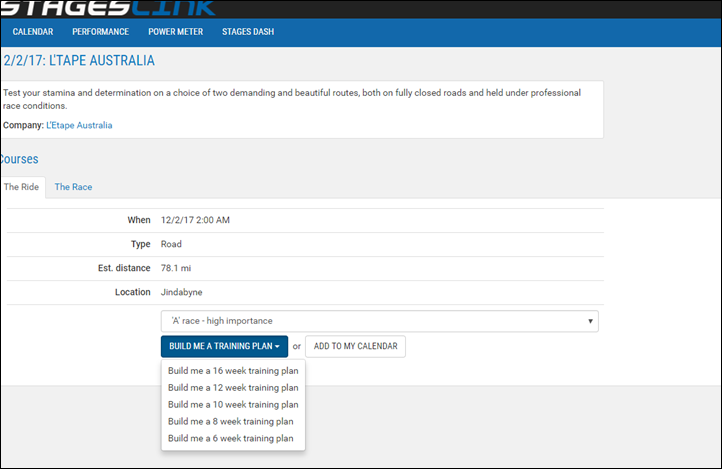Click the Jindabyne location value
722x469 pixels.
pos(183,292)
